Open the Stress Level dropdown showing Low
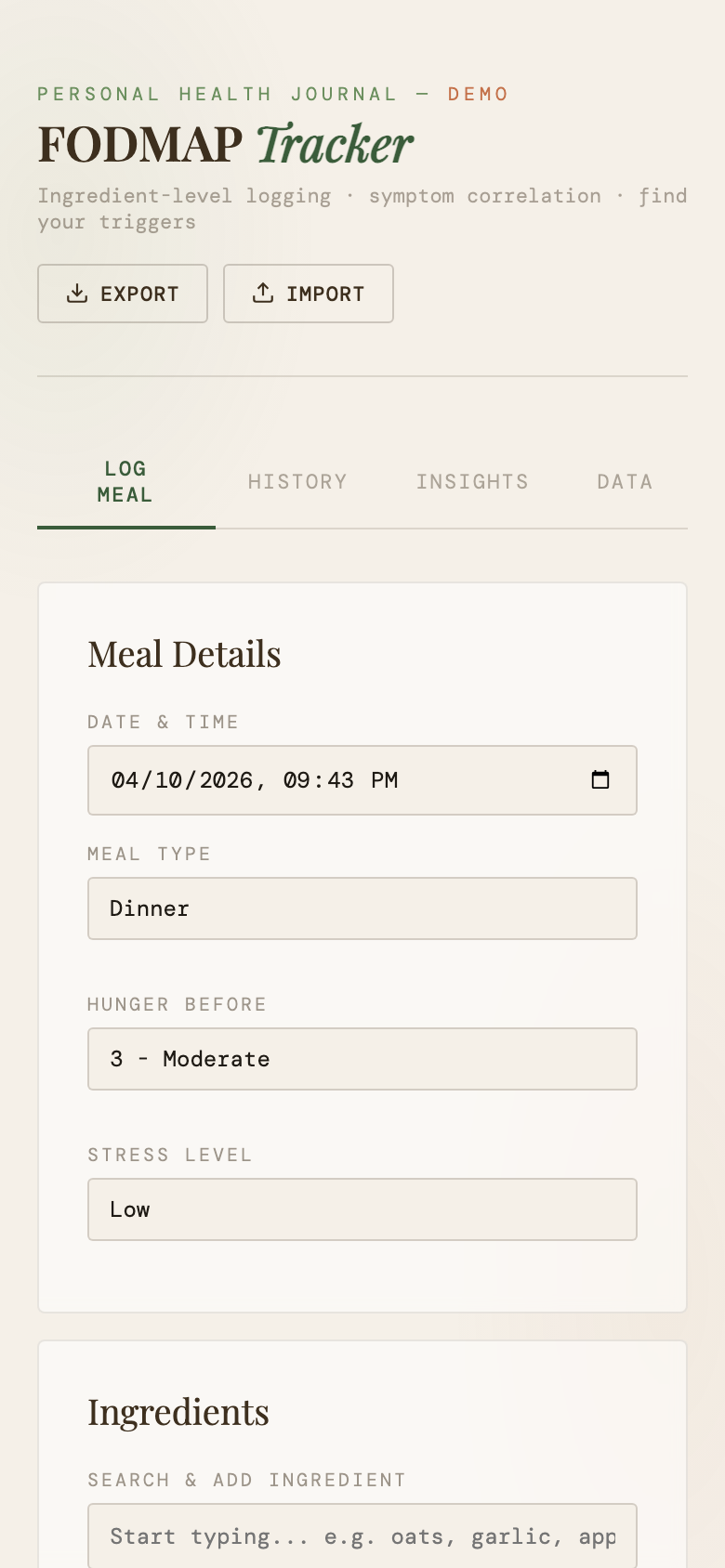The height and width of the screenshot is (1568, 725). (x=362, y=1209)
